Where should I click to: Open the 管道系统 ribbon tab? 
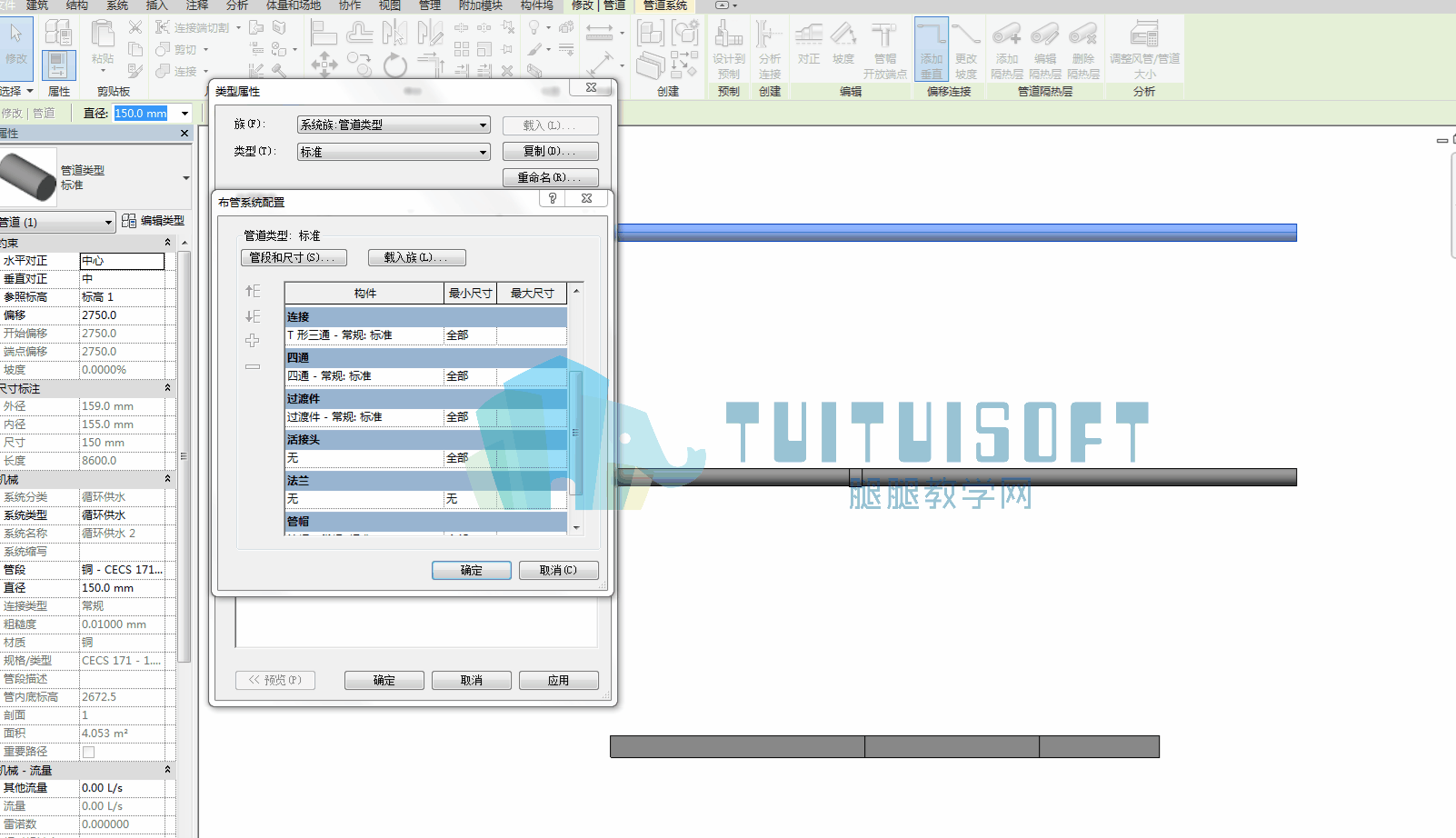(665, 5)
